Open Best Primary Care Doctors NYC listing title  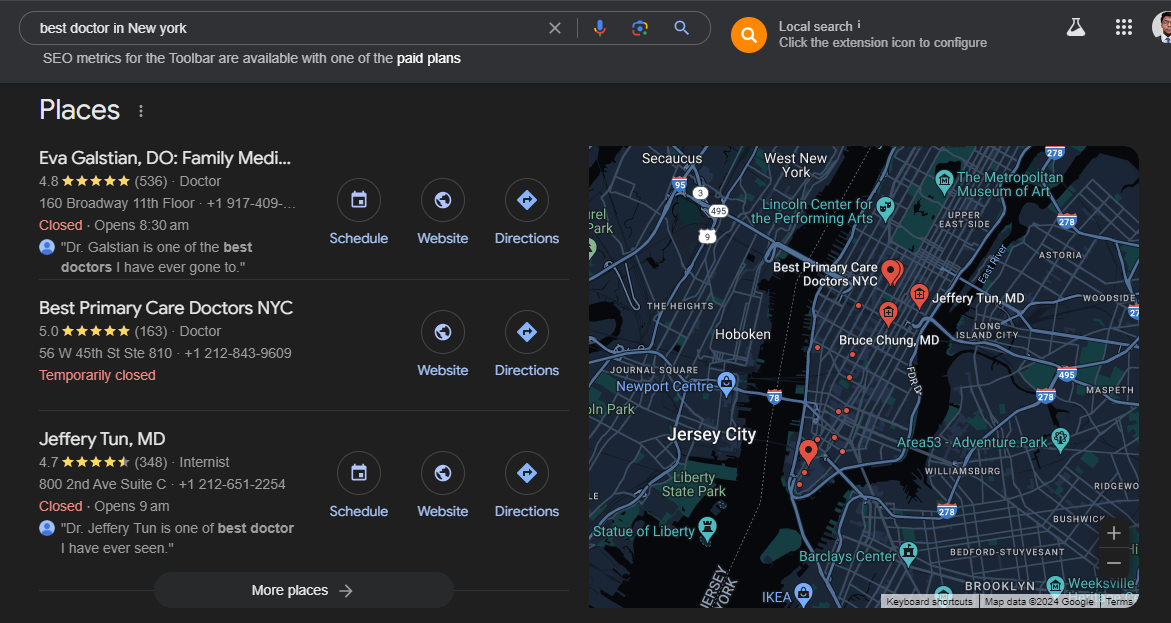coord(166,308)
